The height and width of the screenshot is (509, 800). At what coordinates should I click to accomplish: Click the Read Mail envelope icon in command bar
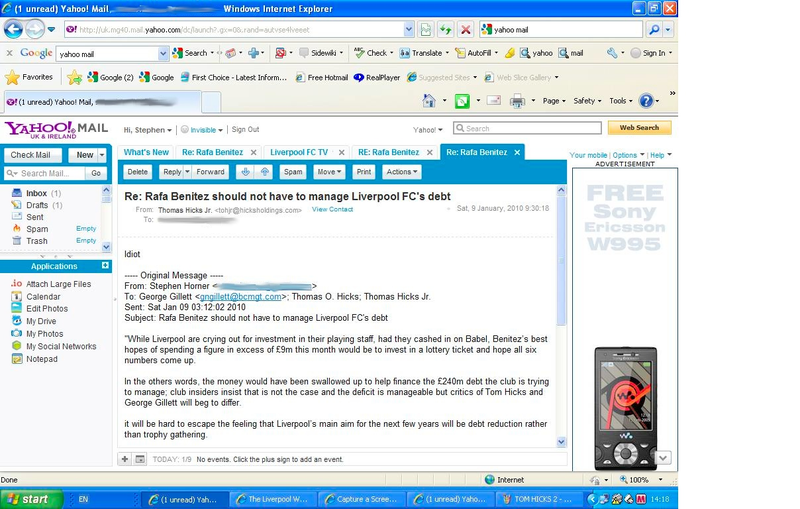tap(493, 100)
